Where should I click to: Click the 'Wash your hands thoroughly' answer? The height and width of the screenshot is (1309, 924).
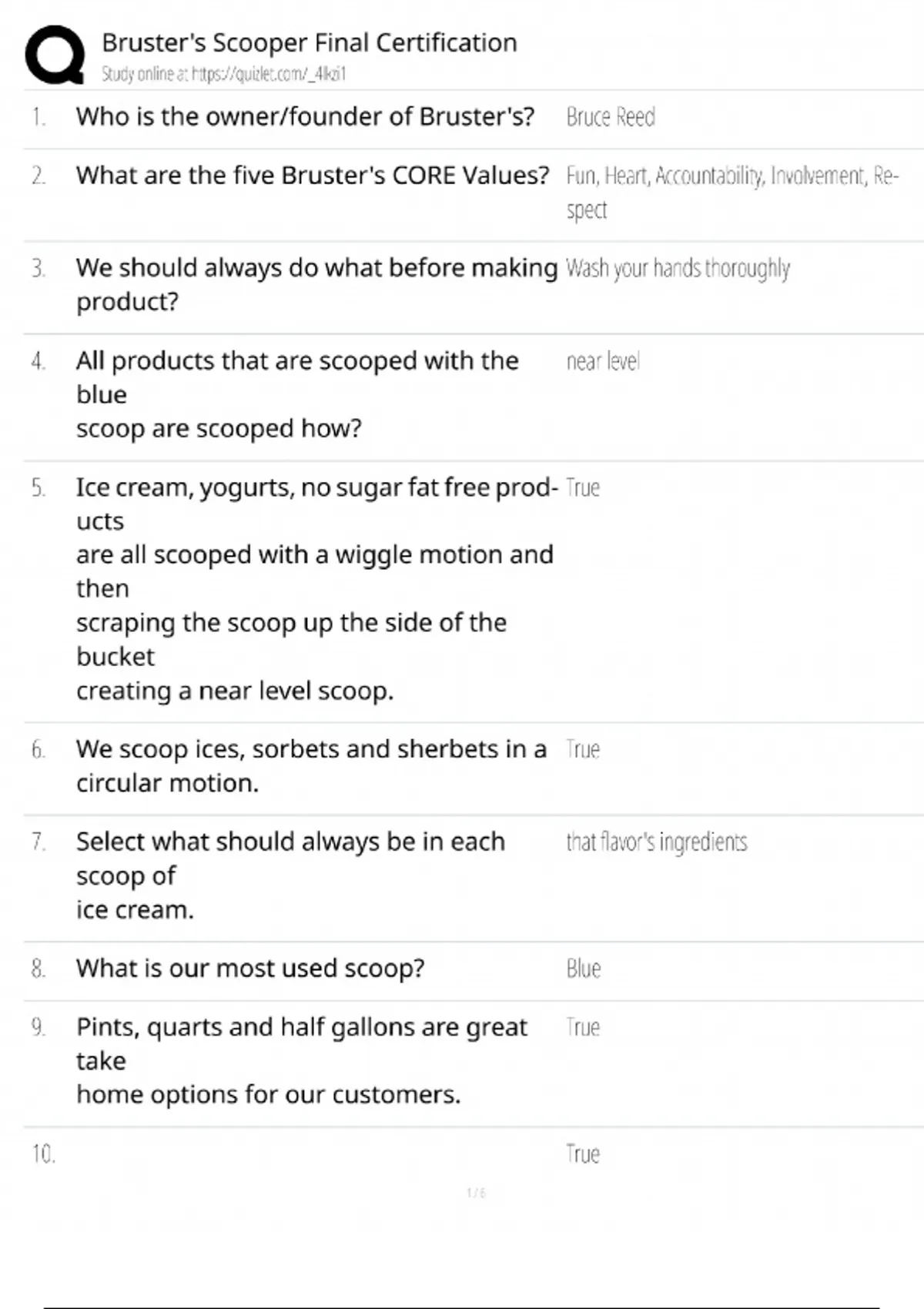click(x=678, y=268)
